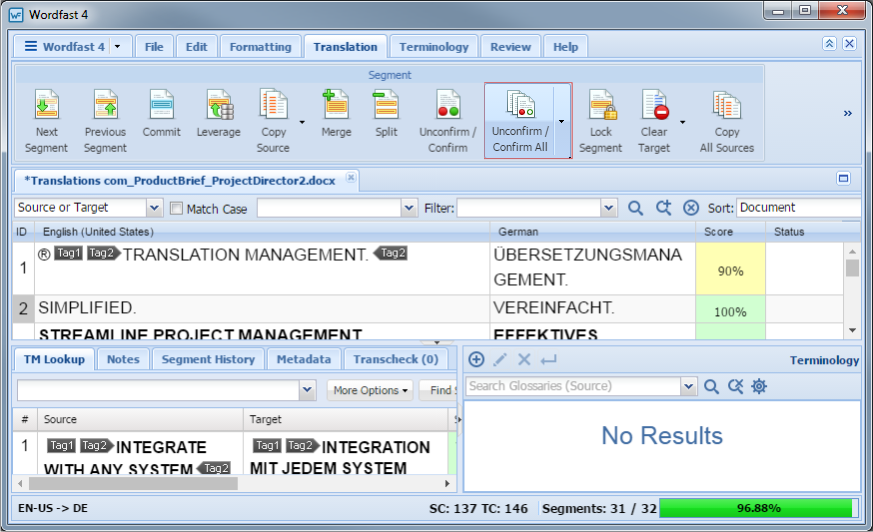Clear Target text
Image resolution: width=873 pixels, height=532 pixels.
pyautogui.click(x=654, y=121)
